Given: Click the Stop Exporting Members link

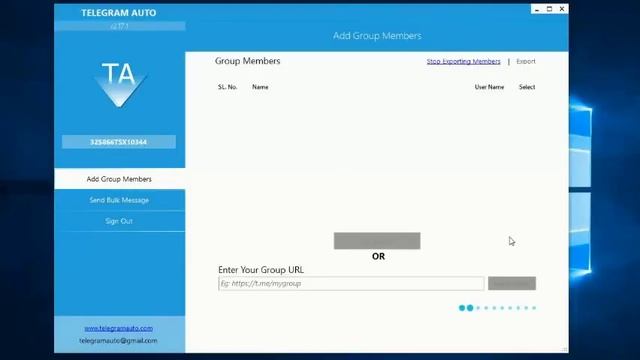Looking at the screenshot, I should (463, 61).
